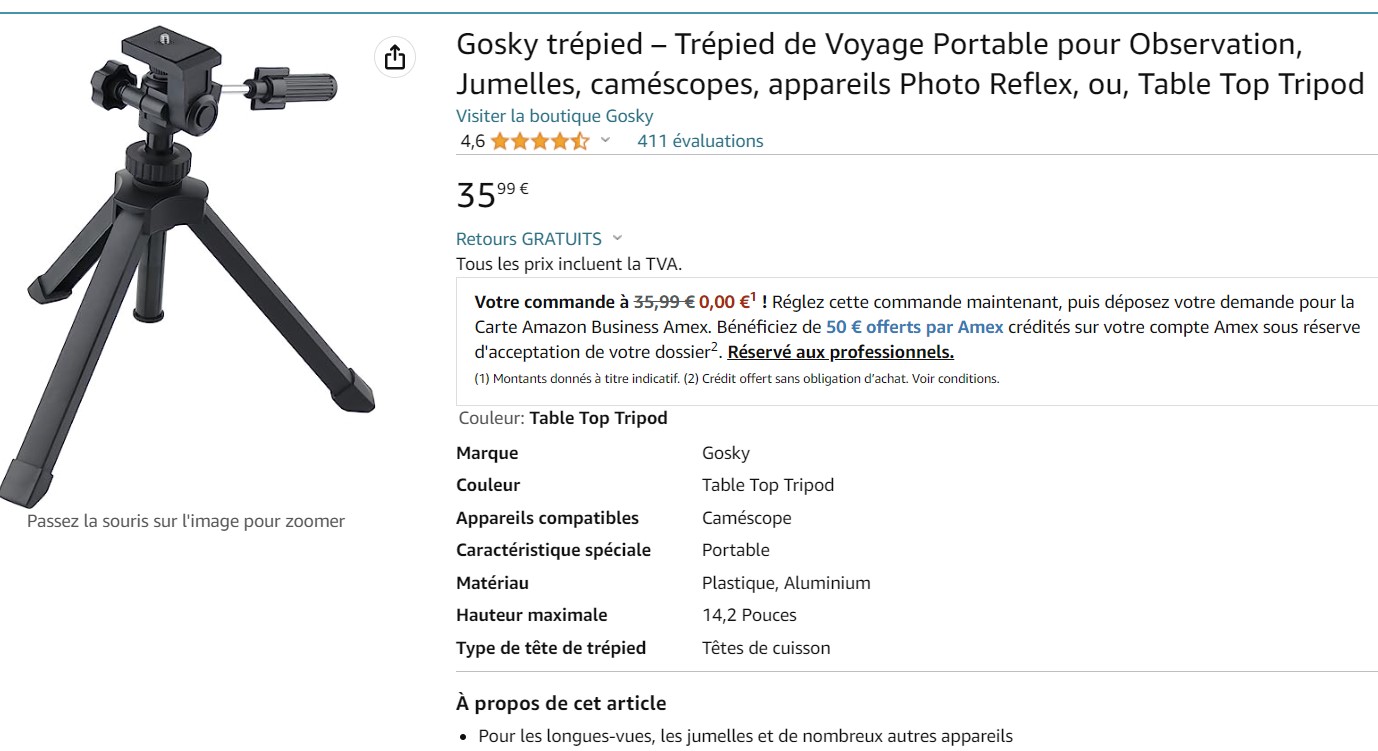Click the À propos de cet article heading
The width and height of the screenshot is (1378, 751).
tap(560, 703)
